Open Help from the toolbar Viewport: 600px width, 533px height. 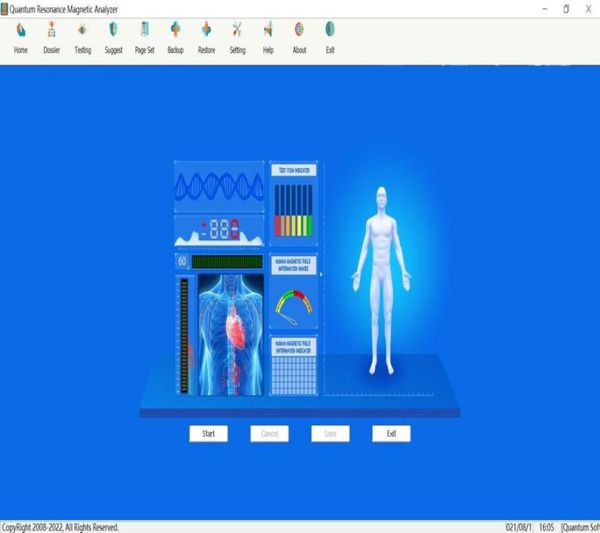[268, 30]
